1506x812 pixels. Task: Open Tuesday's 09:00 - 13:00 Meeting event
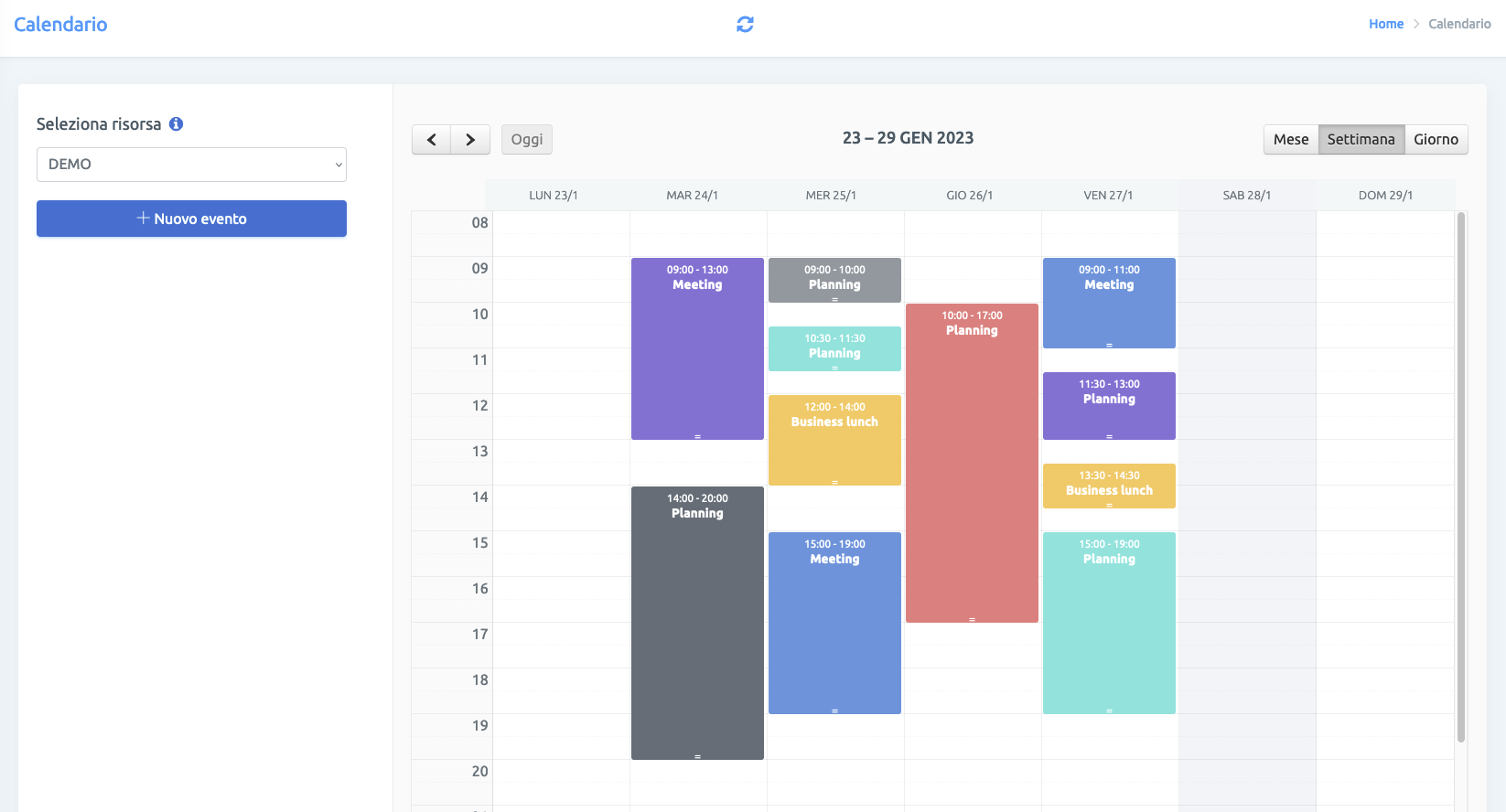tap(697, 348)
